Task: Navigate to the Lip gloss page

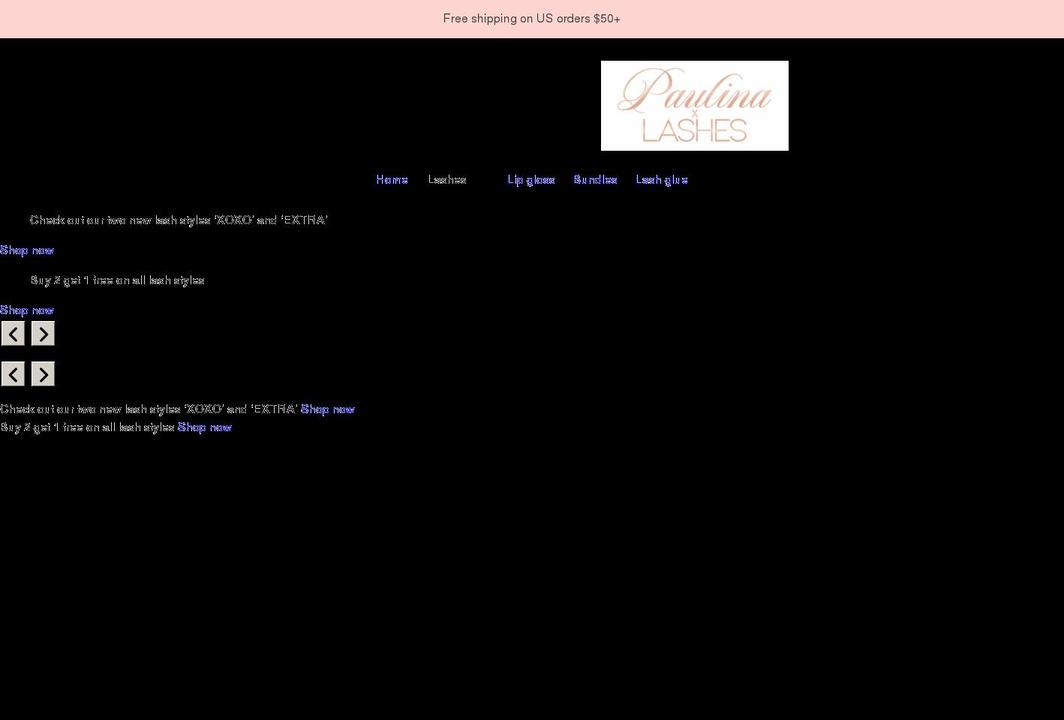Action: 531,179
